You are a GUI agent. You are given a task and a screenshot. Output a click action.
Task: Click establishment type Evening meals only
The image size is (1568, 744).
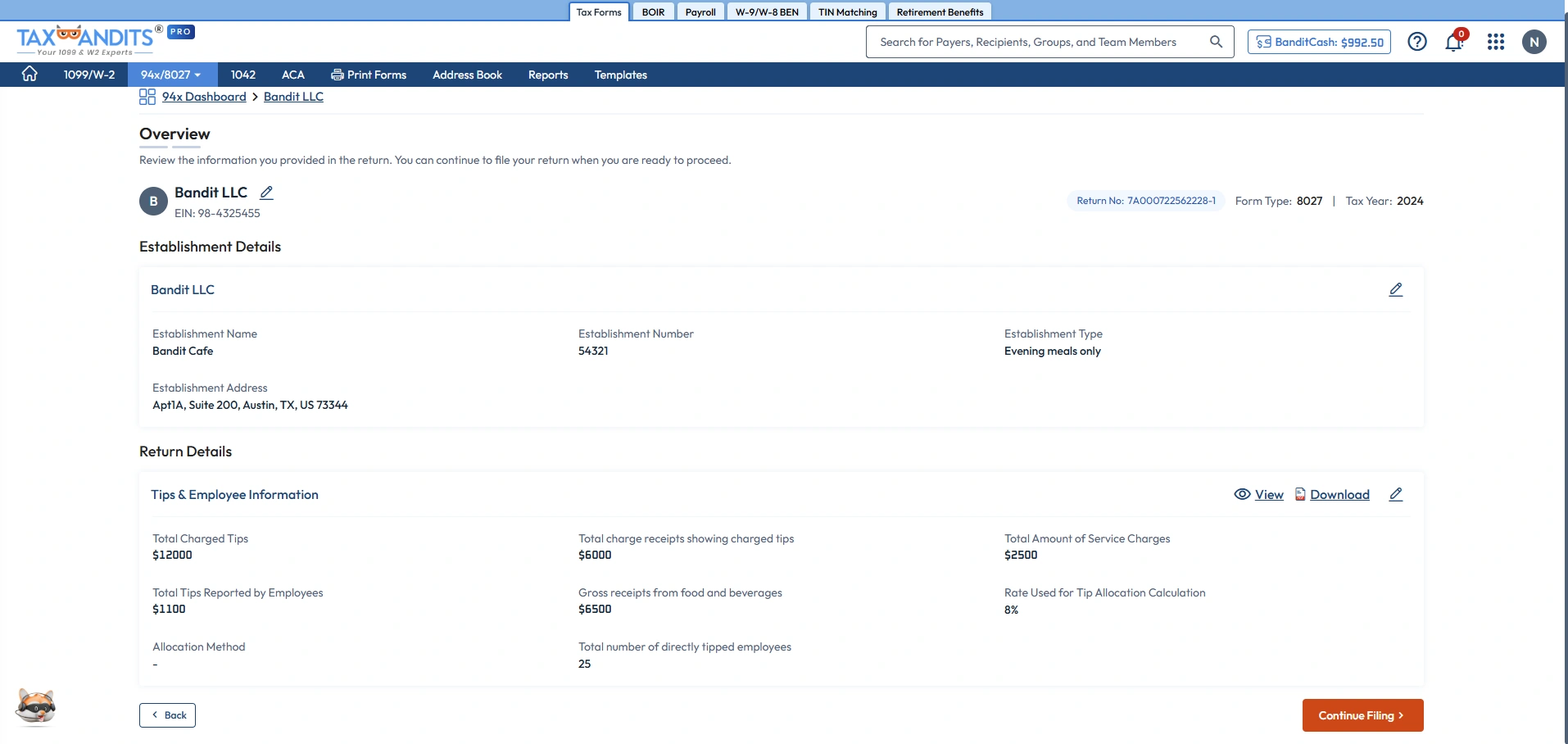[1053, 351]
